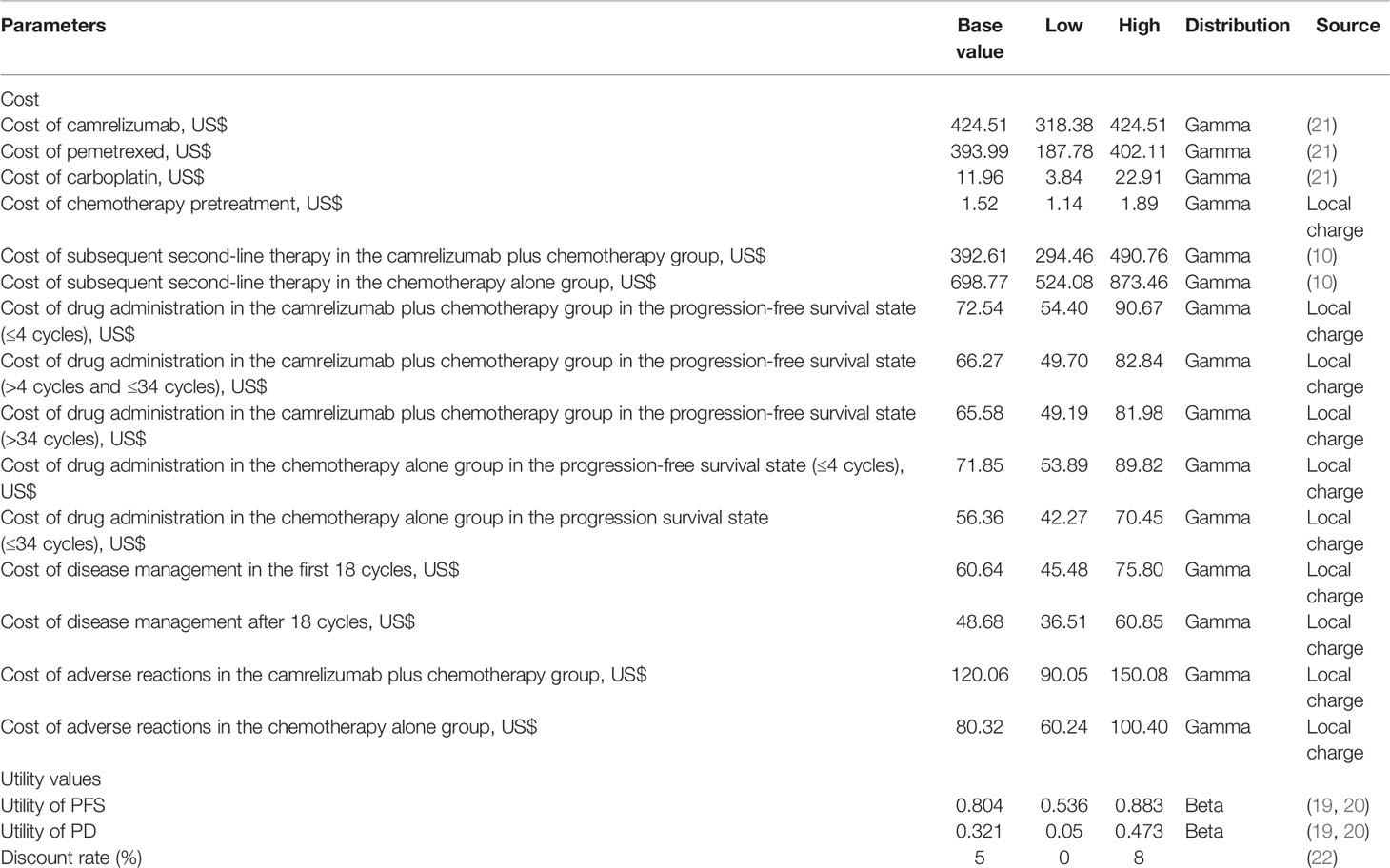Open reference link (21) in the pemetrexed row

click(x=1321, y=151)
